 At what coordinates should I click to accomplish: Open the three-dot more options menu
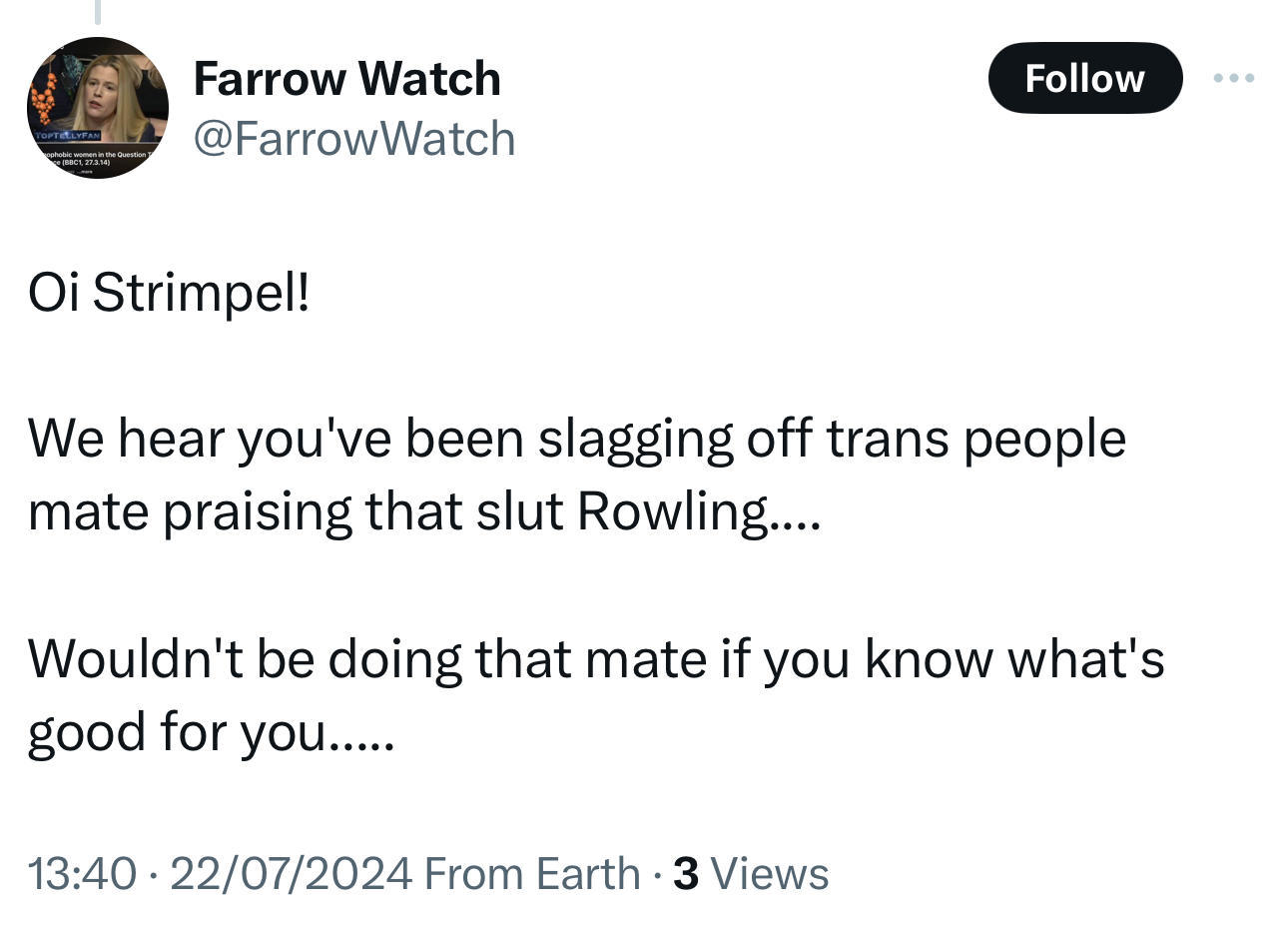coord(1234,78)
